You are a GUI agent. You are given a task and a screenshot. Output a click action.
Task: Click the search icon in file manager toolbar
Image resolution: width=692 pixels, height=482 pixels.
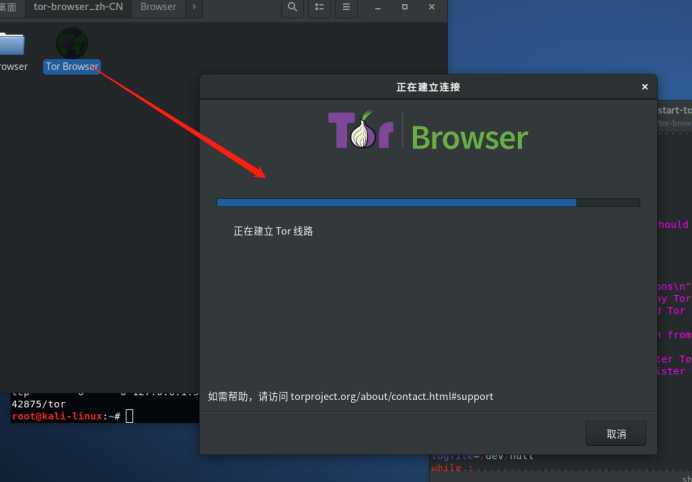click(292, 7)
